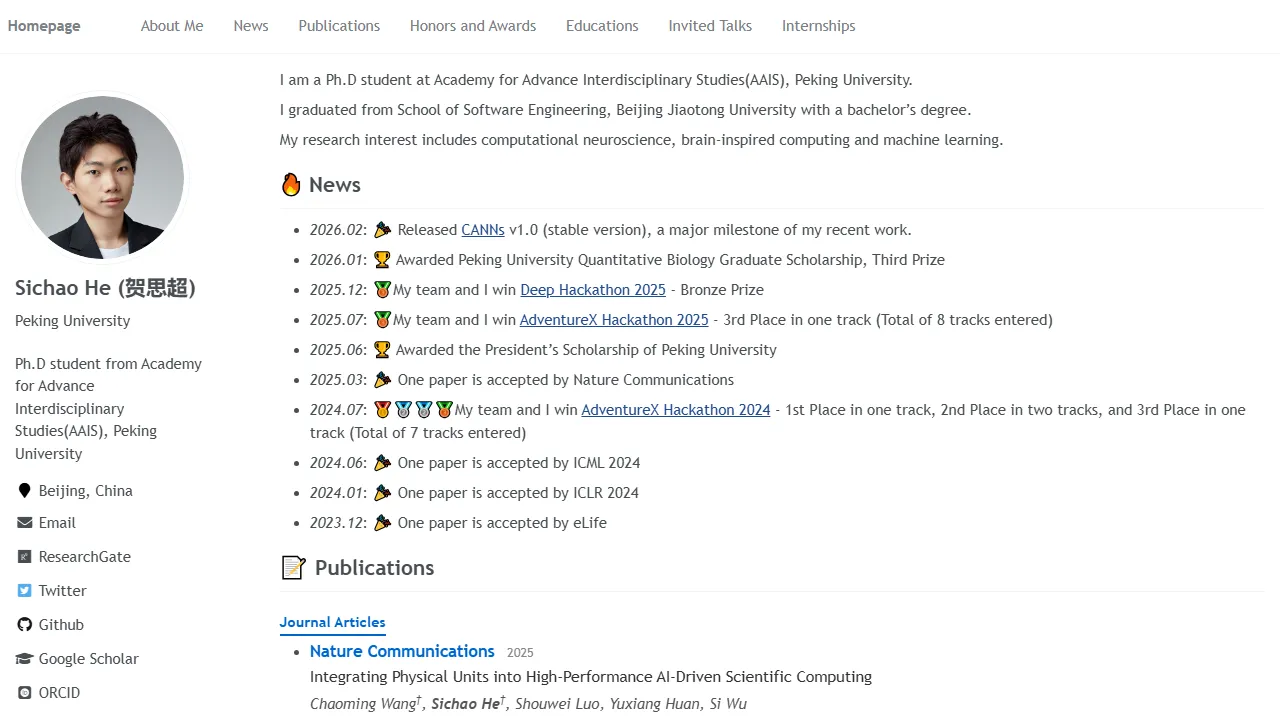Open the Nature Communications paper link
Viewport: 1280px width, 720px height.
[402, 651]
